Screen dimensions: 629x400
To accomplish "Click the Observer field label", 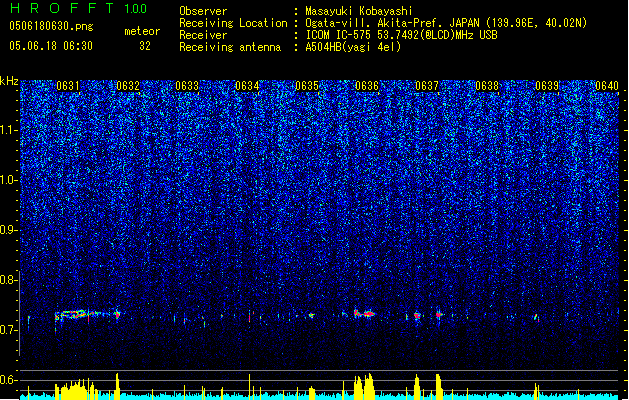I will point(203,11).
